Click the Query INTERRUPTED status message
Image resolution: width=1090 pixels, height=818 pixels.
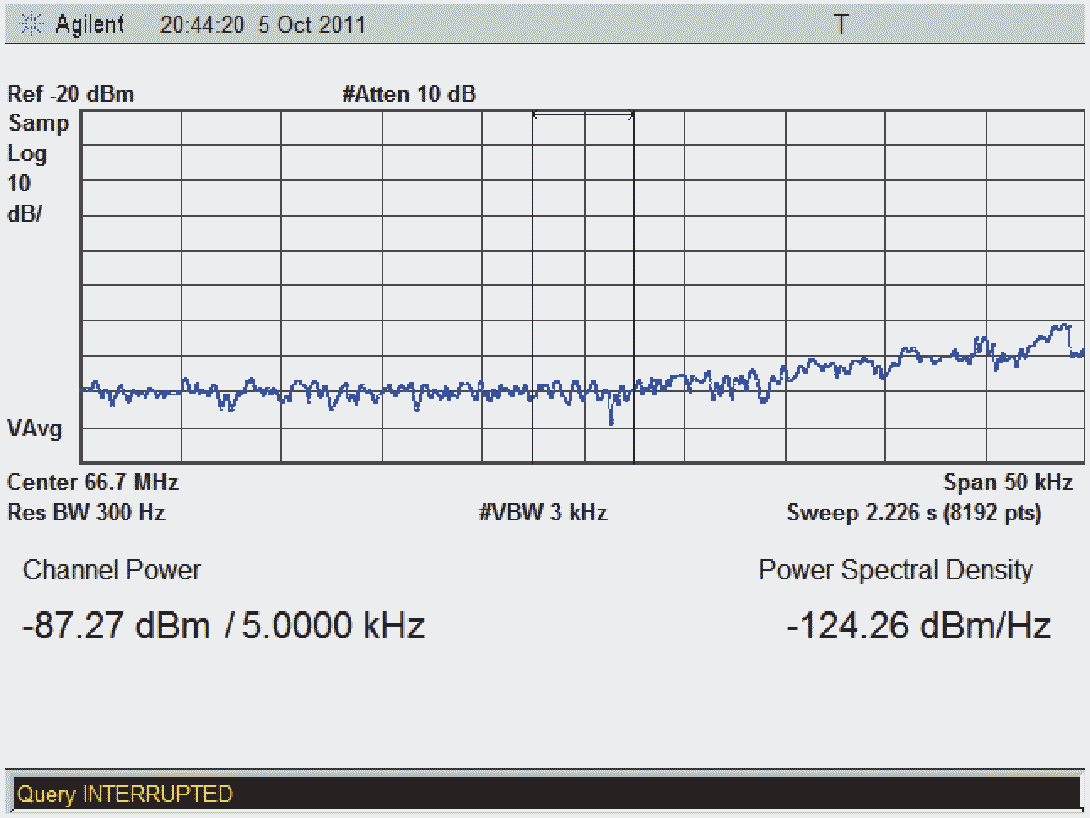[x=125, y=794]
